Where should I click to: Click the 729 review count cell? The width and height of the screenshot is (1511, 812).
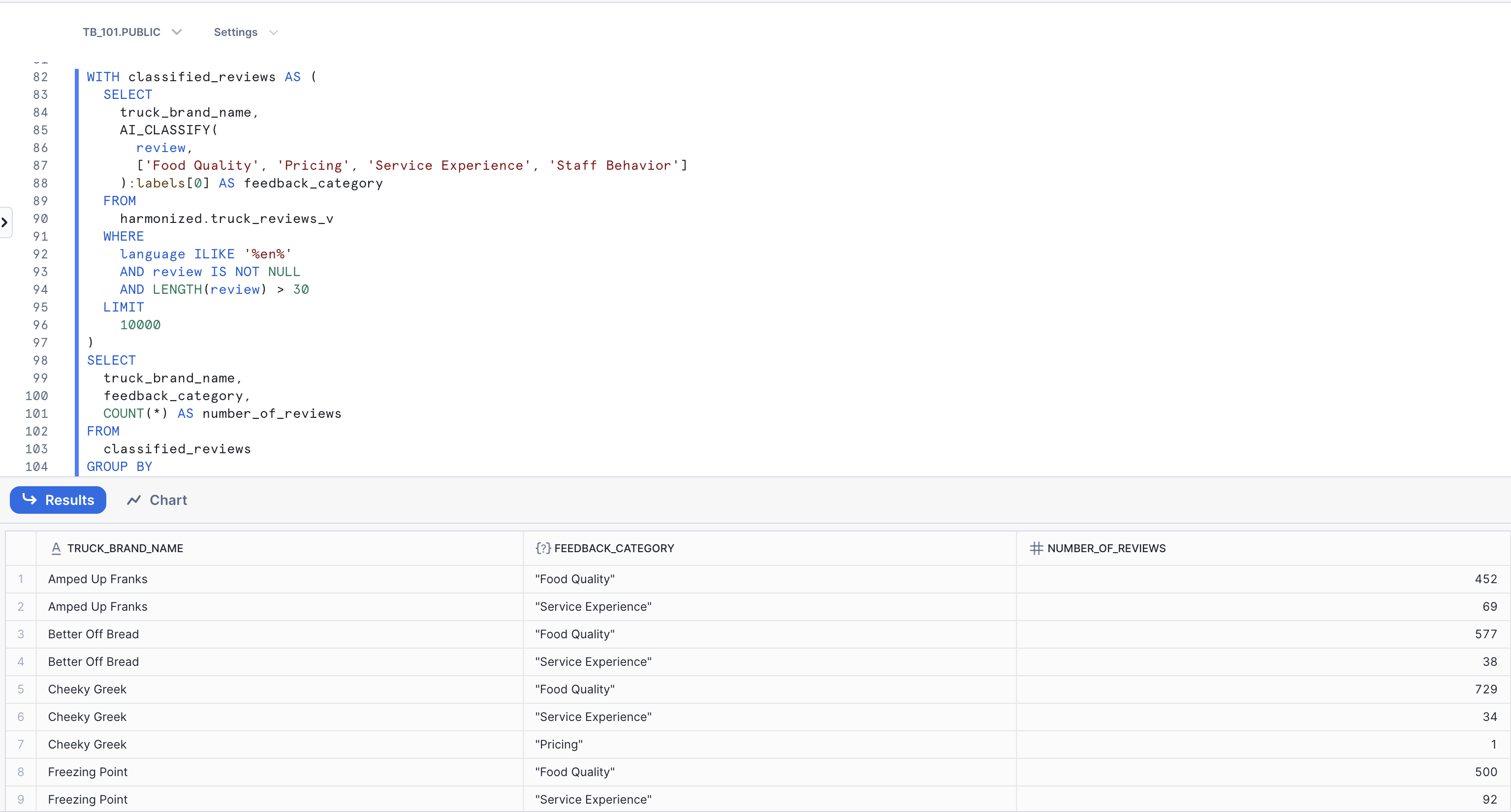tap(1485, 689)
